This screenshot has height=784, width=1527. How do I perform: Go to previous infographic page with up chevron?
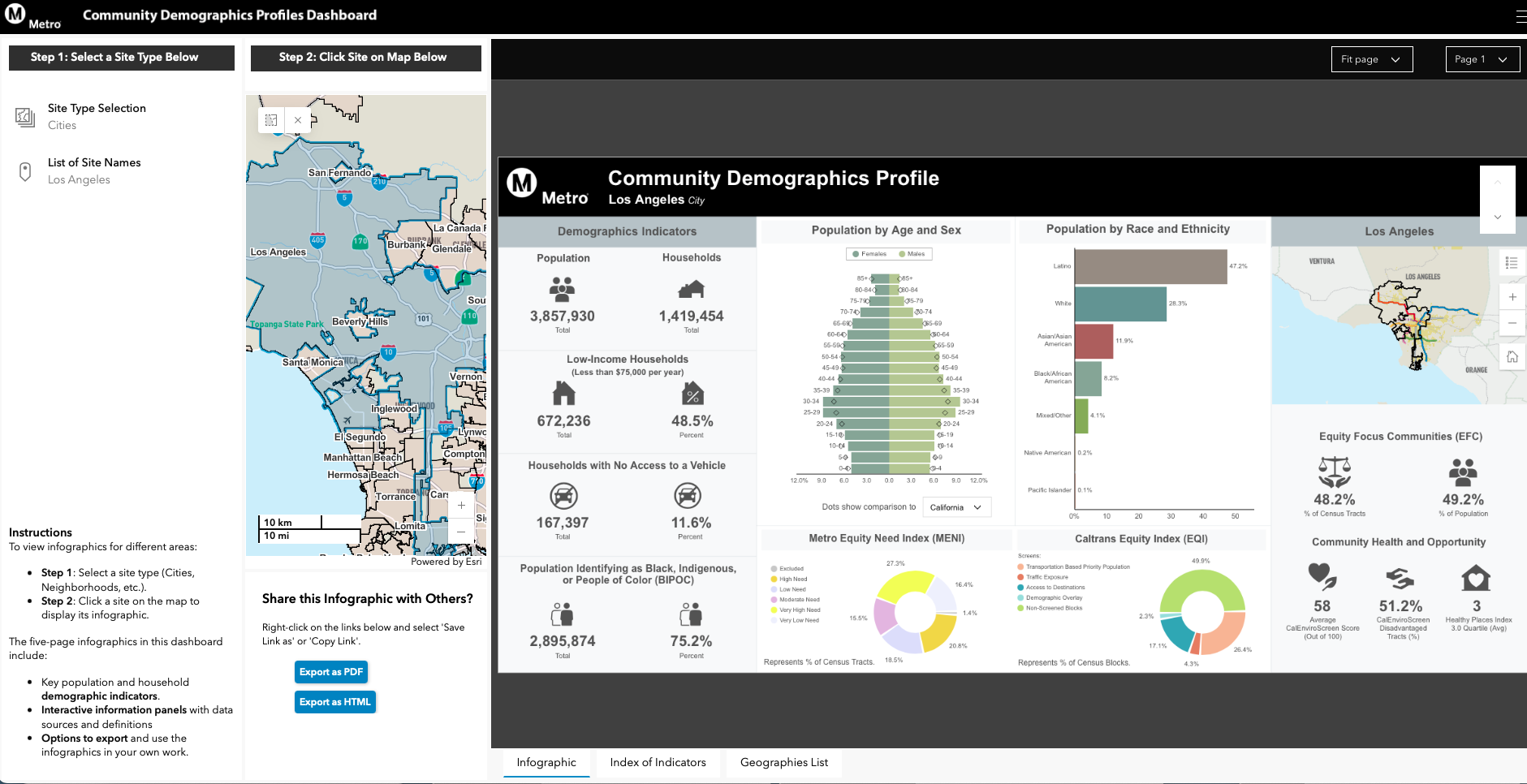coord(1498,183)
